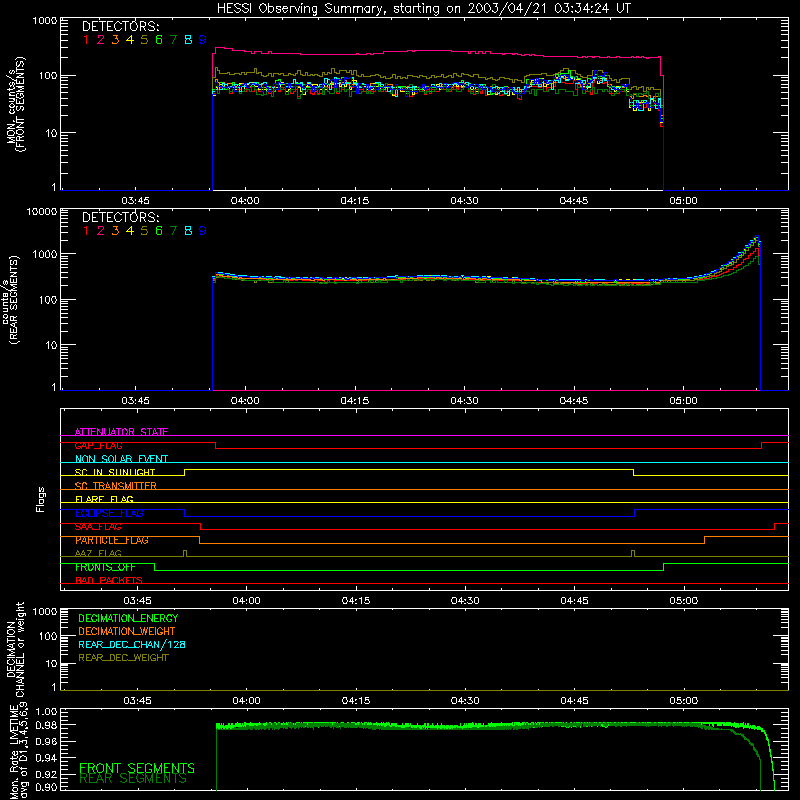
Task: Click the PARTICLE_FLAG label
Action: (x=112, y=540)
